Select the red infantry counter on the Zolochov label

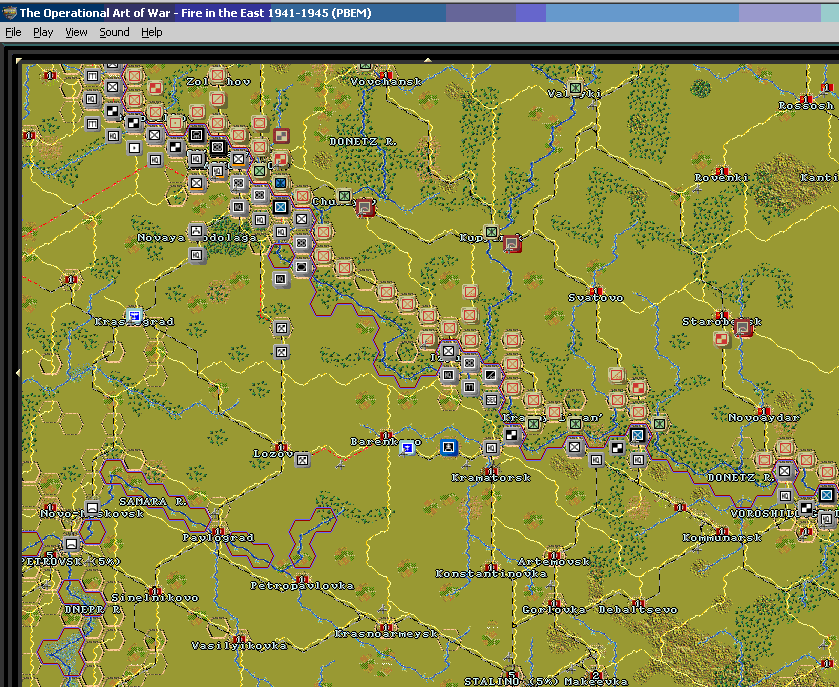pyautogui.click(x=217, y=75)
